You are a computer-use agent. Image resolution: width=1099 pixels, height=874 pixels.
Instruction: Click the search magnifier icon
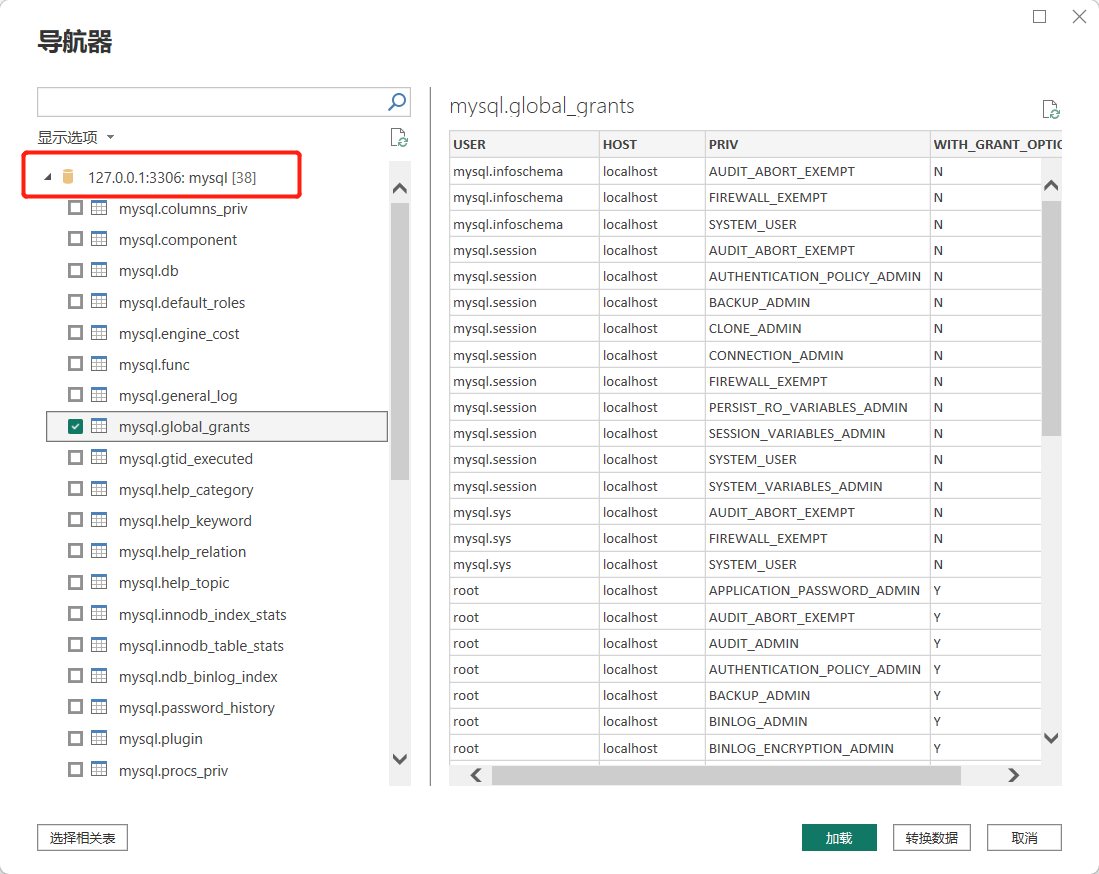[397, 101]
